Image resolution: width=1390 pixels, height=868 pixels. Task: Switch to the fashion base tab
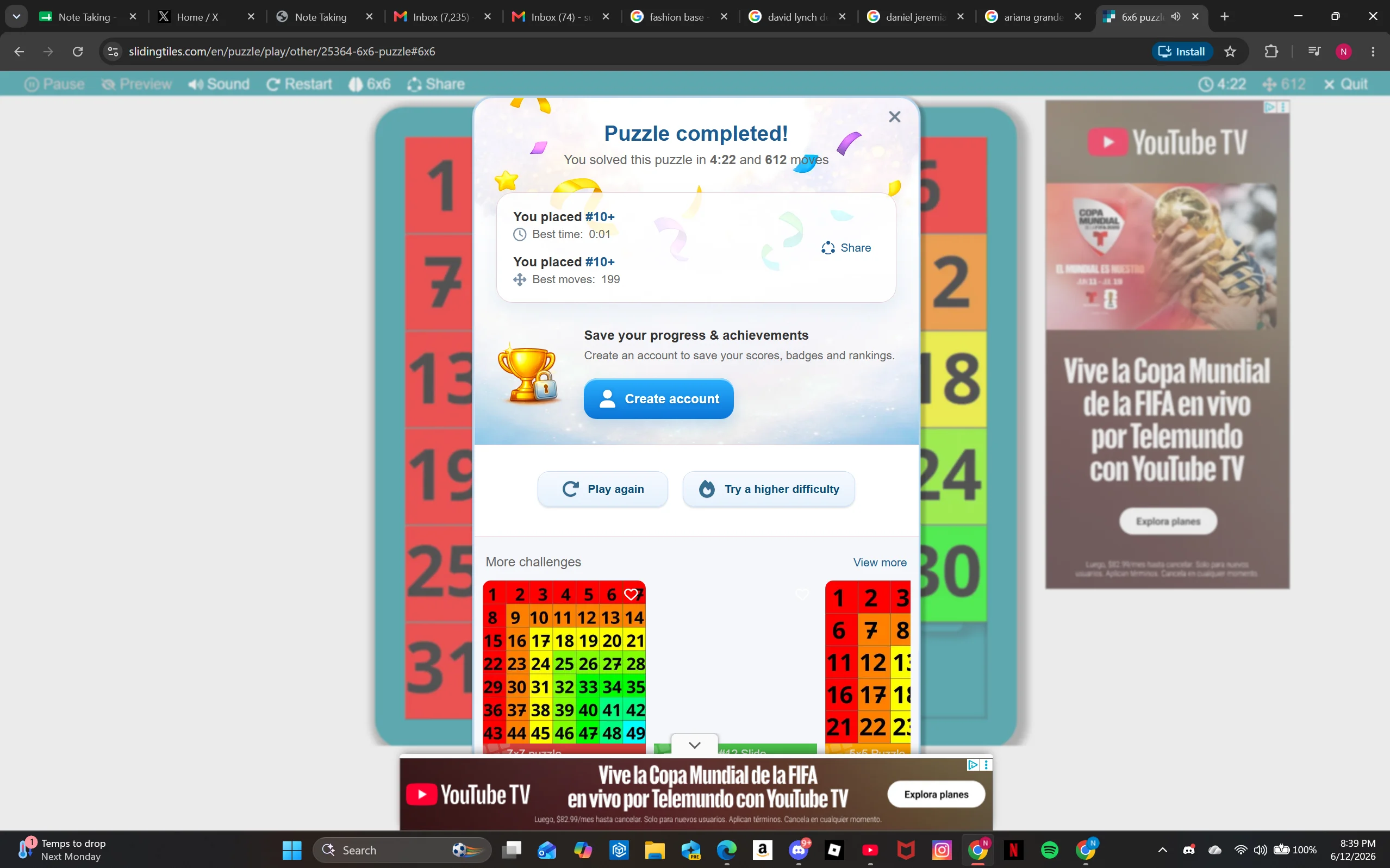point(677,17)
